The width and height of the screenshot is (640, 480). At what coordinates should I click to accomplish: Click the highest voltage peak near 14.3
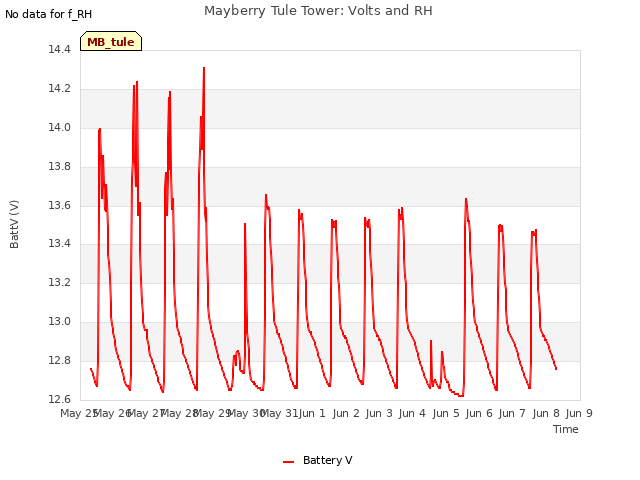click(204, 68)
